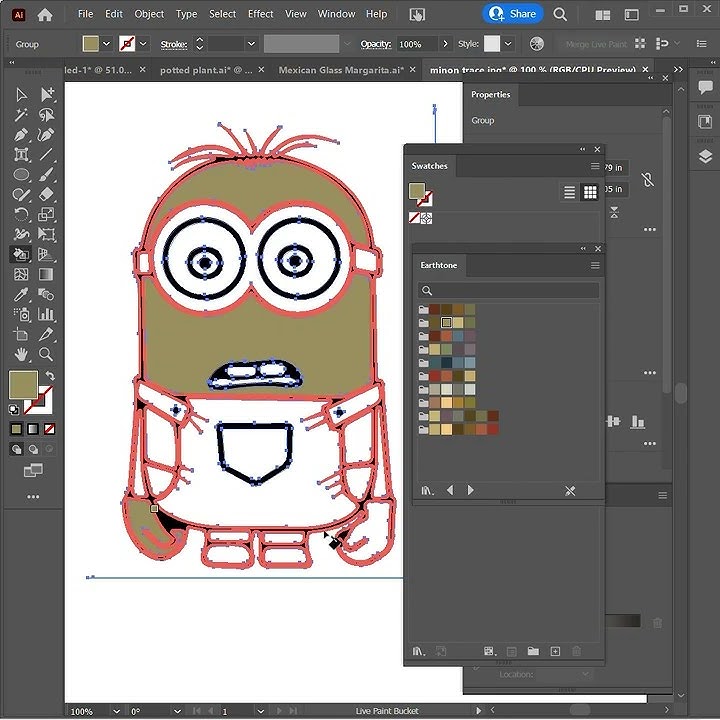720x720 pixels.
Task: Pick the Magic Wand tool
Action: tap(21, 114)
